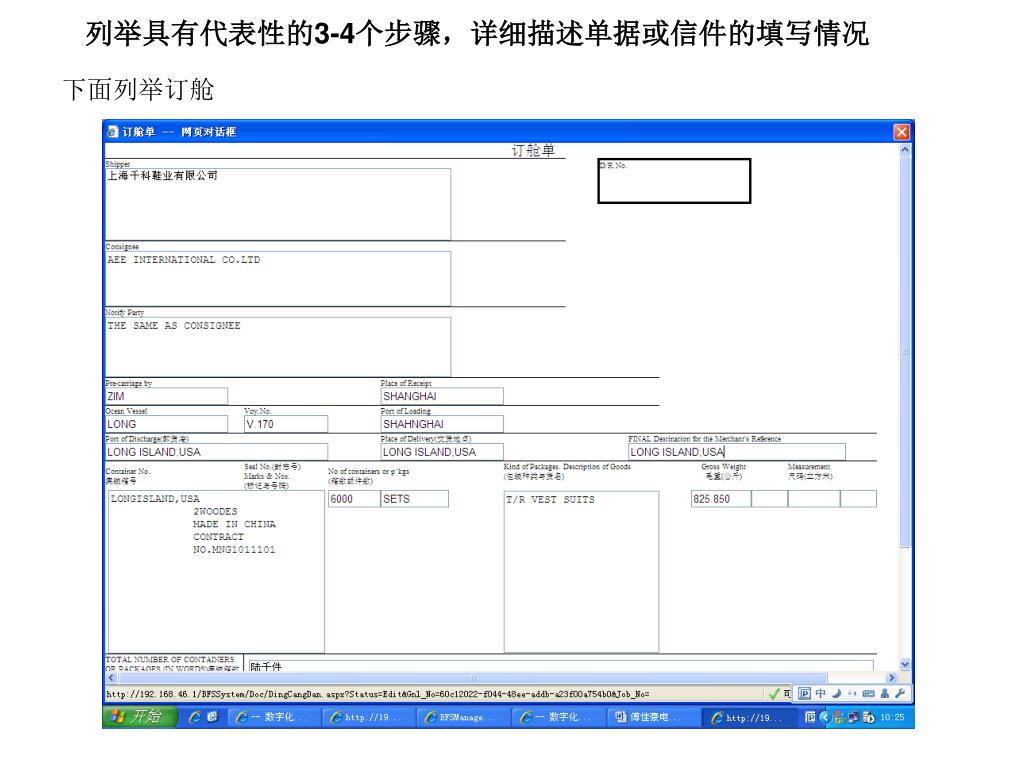Toggle the punctuation mode icon on IME bar
1024x768 pixels.
tap(852, 694)
